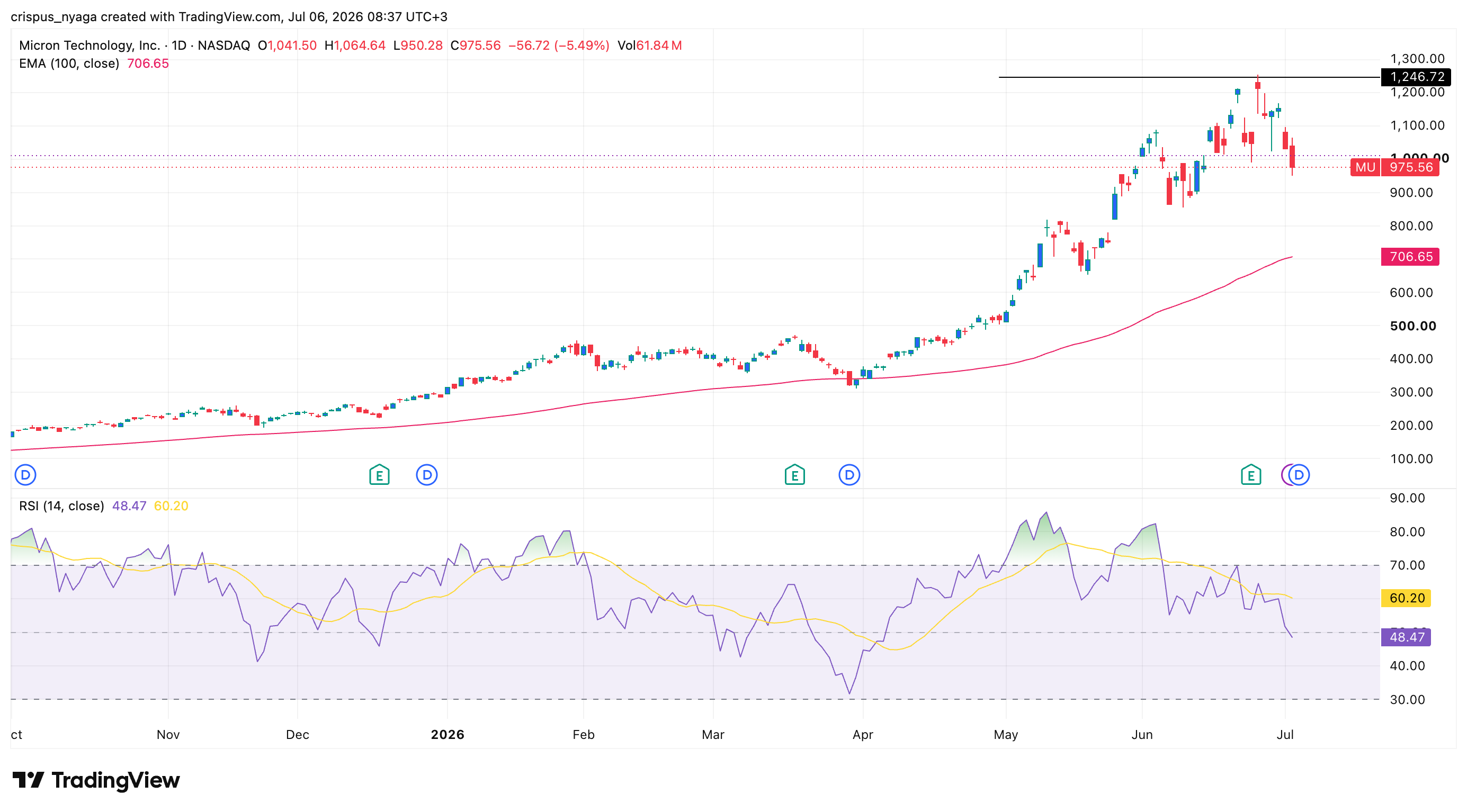Click the October dividend D marker
Viewport: 1467px width, 812px height.
(25, 475)
